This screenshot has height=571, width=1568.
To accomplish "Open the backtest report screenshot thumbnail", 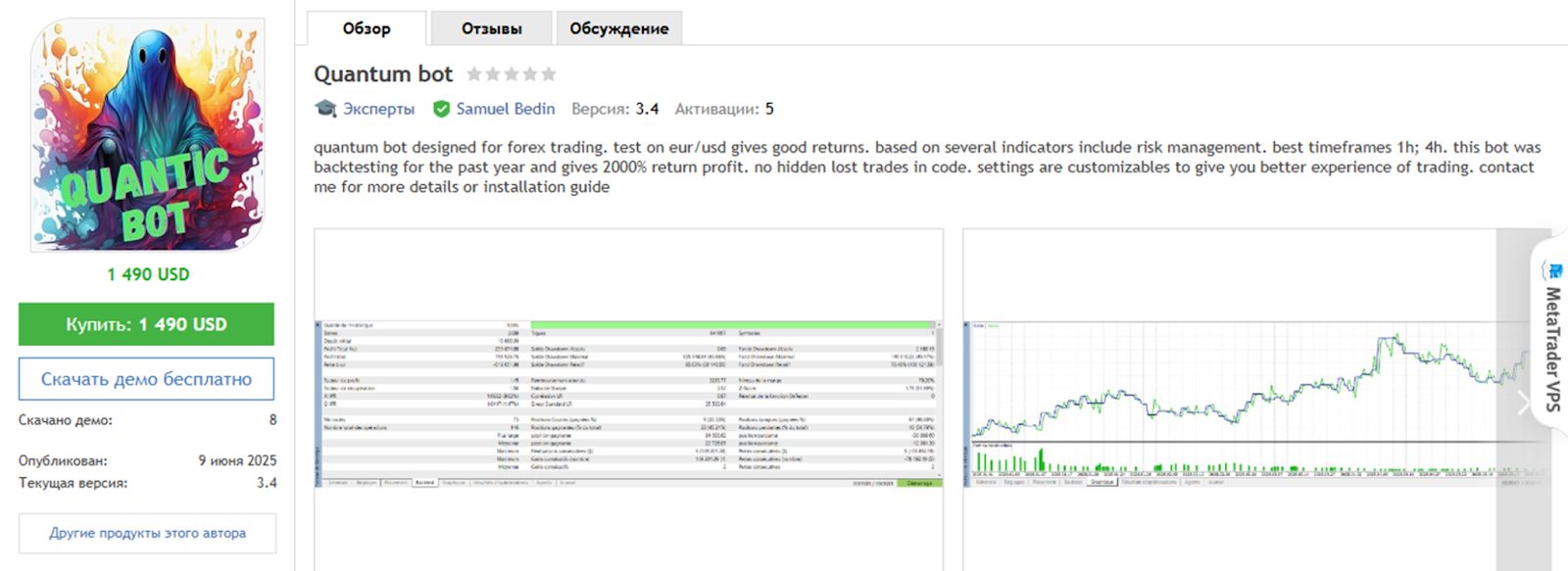I will point(628,403).
